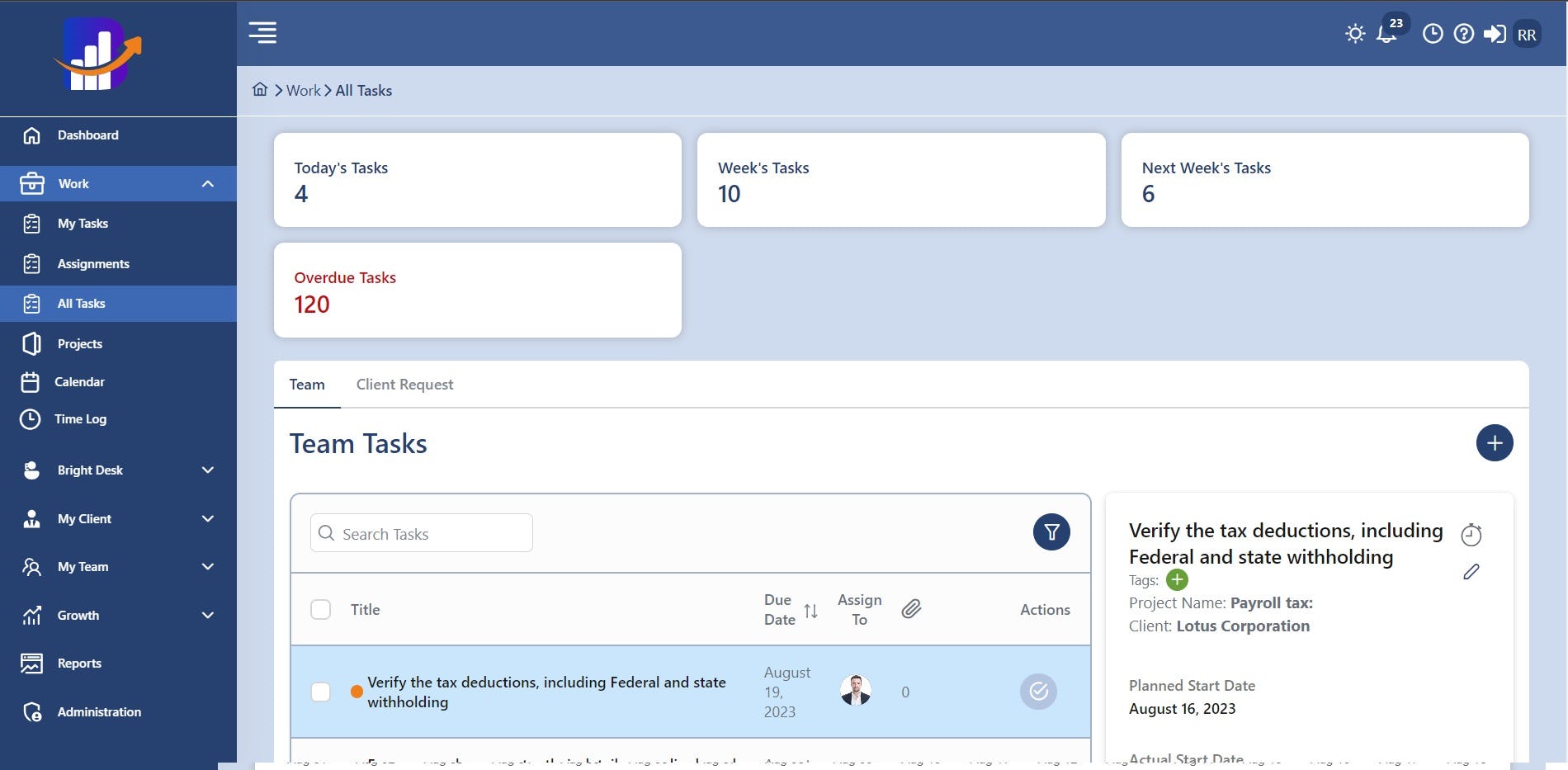Viewport: 1568px width, 770px height.
Task: Check the checkbox for the tax deductions task
Action: tap(320, 692)
